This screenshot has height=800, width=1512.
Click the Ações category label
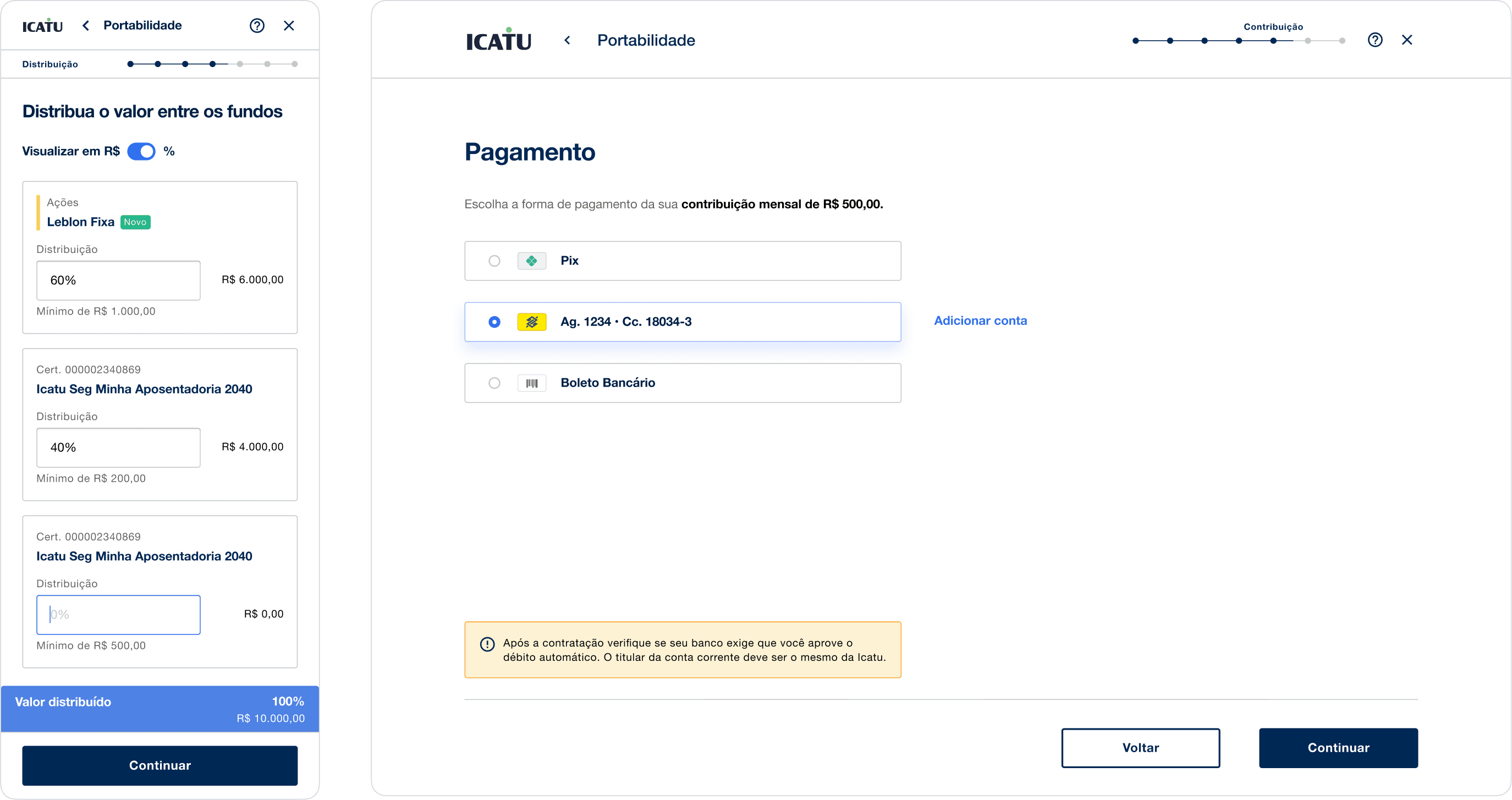[x=62, y=202]
